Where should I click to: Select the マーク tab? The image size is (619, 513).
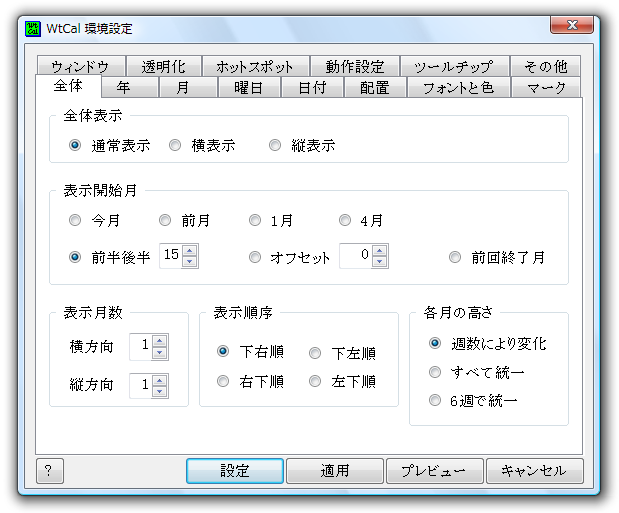coord(546,87)
